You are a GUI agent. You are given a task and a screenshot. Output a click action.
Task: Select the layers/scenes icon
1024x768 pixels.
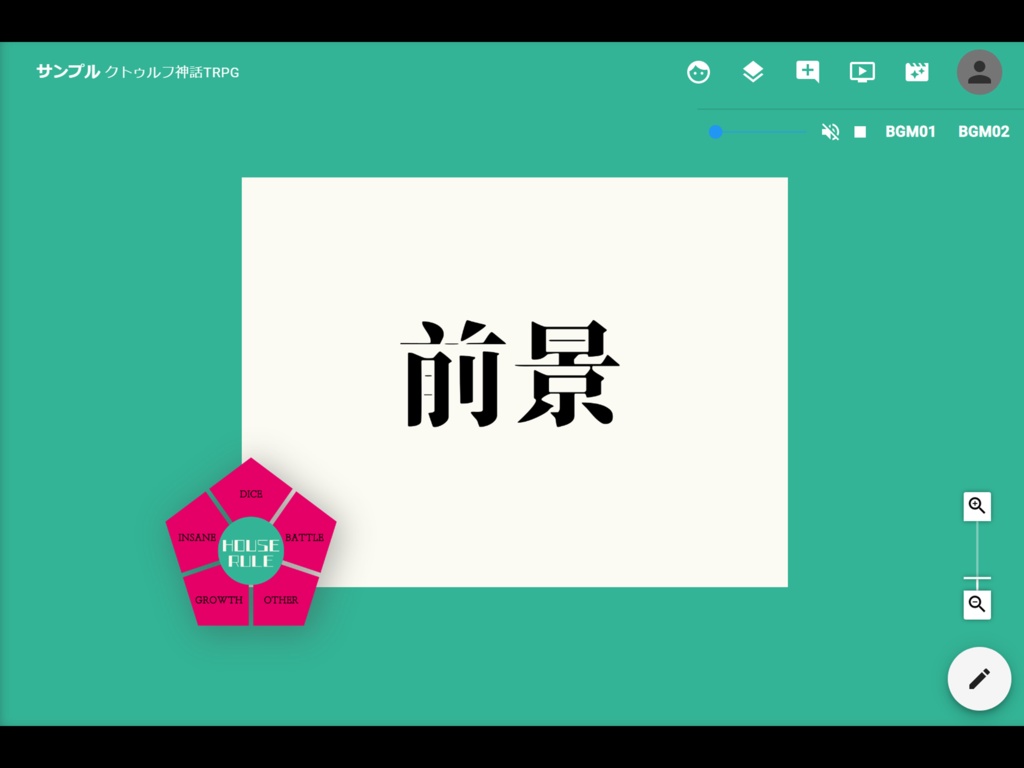752,72
